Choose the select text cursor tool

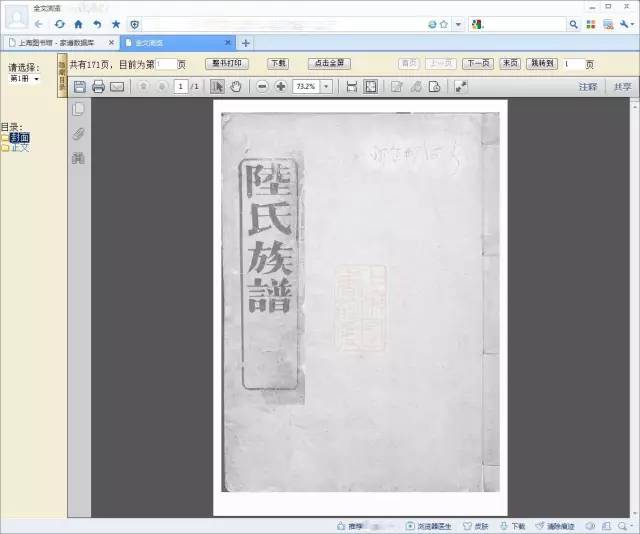click(217, 87)
